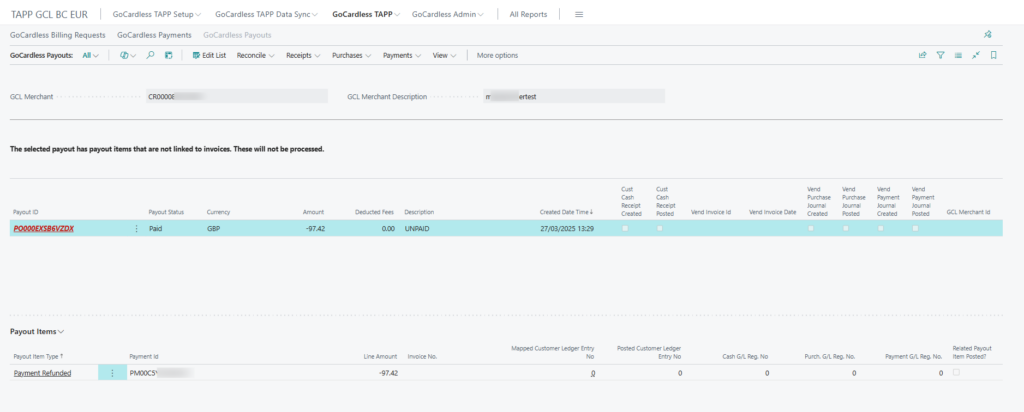
Task: Click the collapse page arrows icon
Action: [976, 55]
